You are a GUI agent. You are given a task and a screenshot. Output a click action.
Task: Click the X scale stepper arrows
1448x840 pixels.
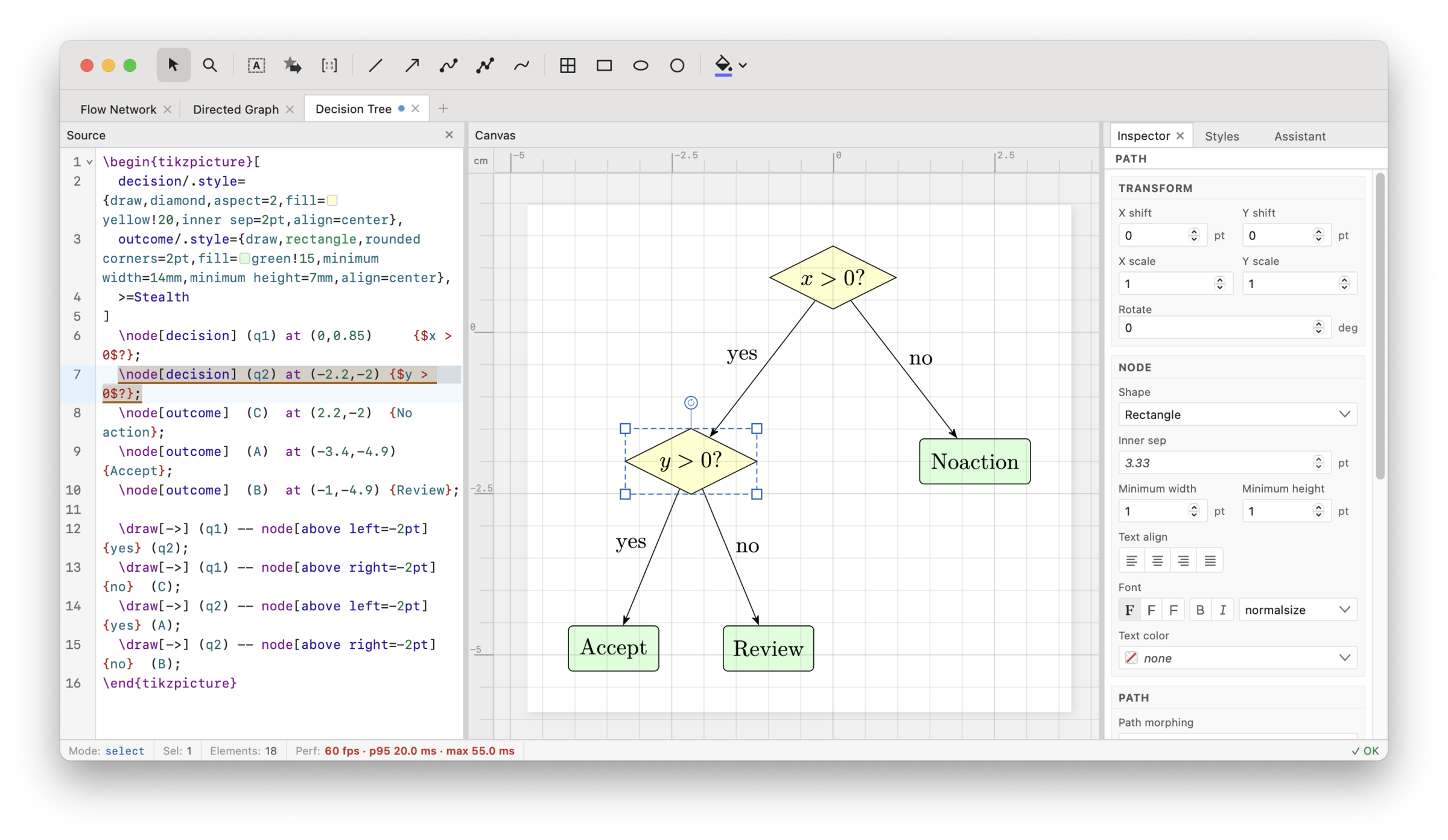click(1219, 283)
